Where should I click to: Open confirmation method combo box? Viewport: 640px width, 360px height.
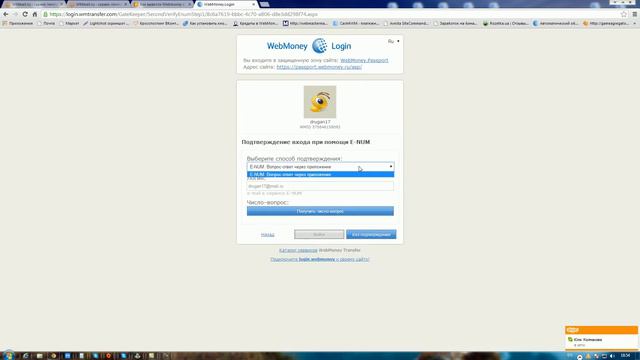point(320,167)
